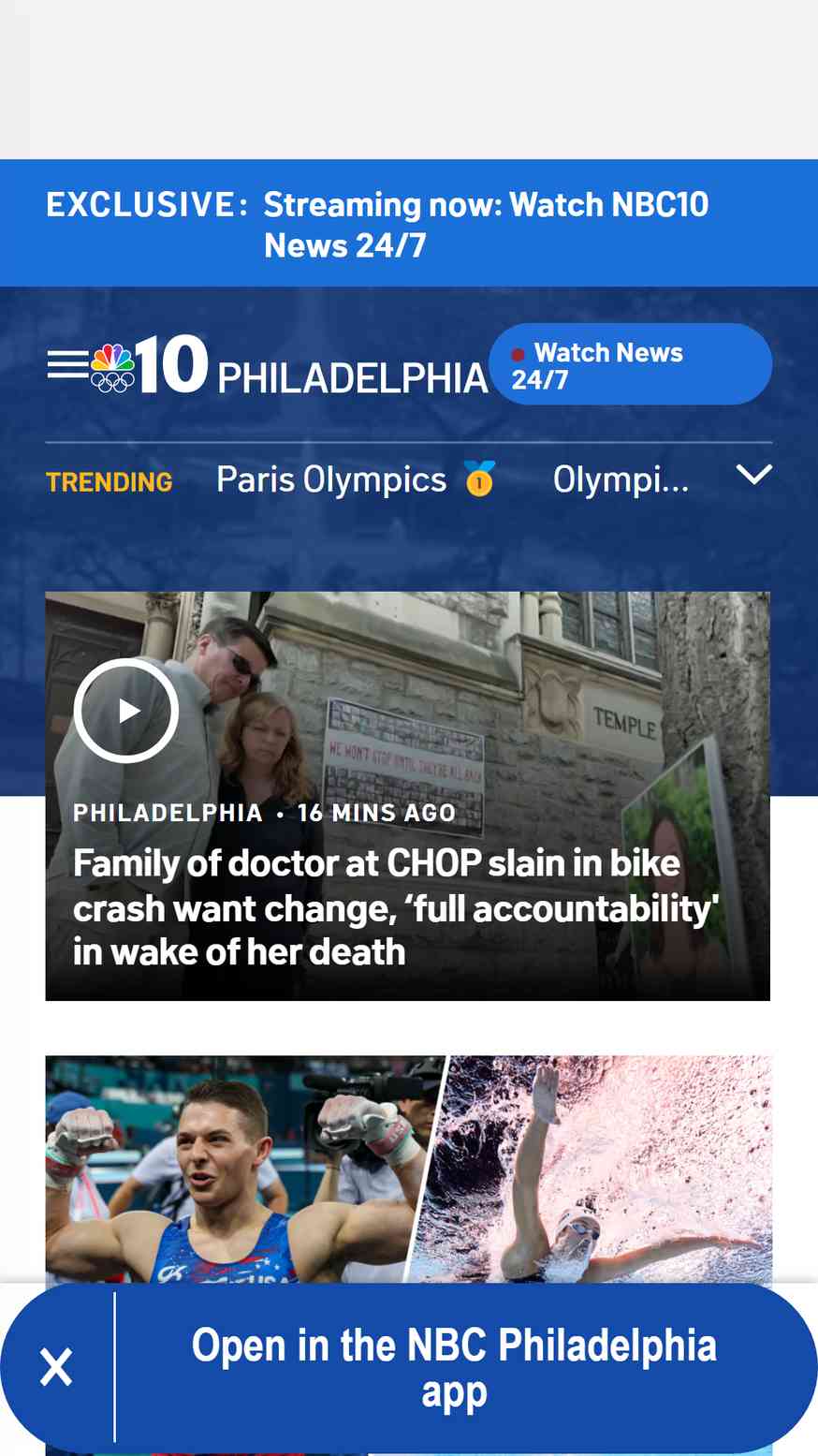Tap the Watch News 24/7 button
This screenshot has width=818, height=1456.
point(630,364)
